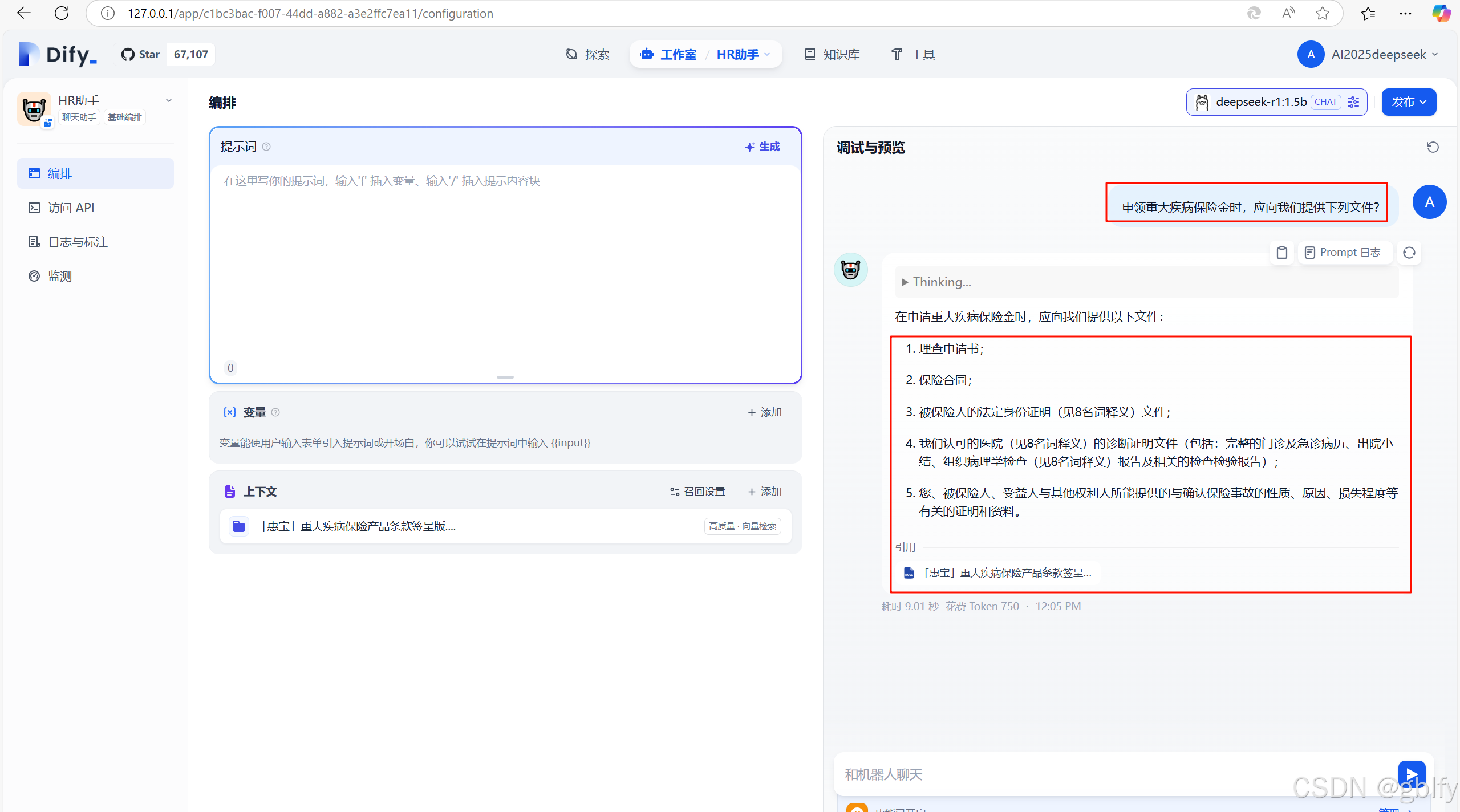
Task: Add a new variable with 添加
Action: tap(764, 412)
